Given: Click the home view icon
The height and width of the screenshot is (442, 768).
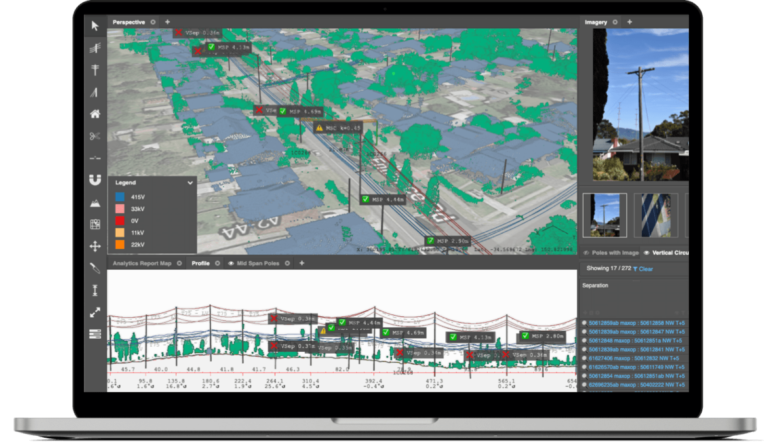Looking at the screenshot, I should coord(95,114).
